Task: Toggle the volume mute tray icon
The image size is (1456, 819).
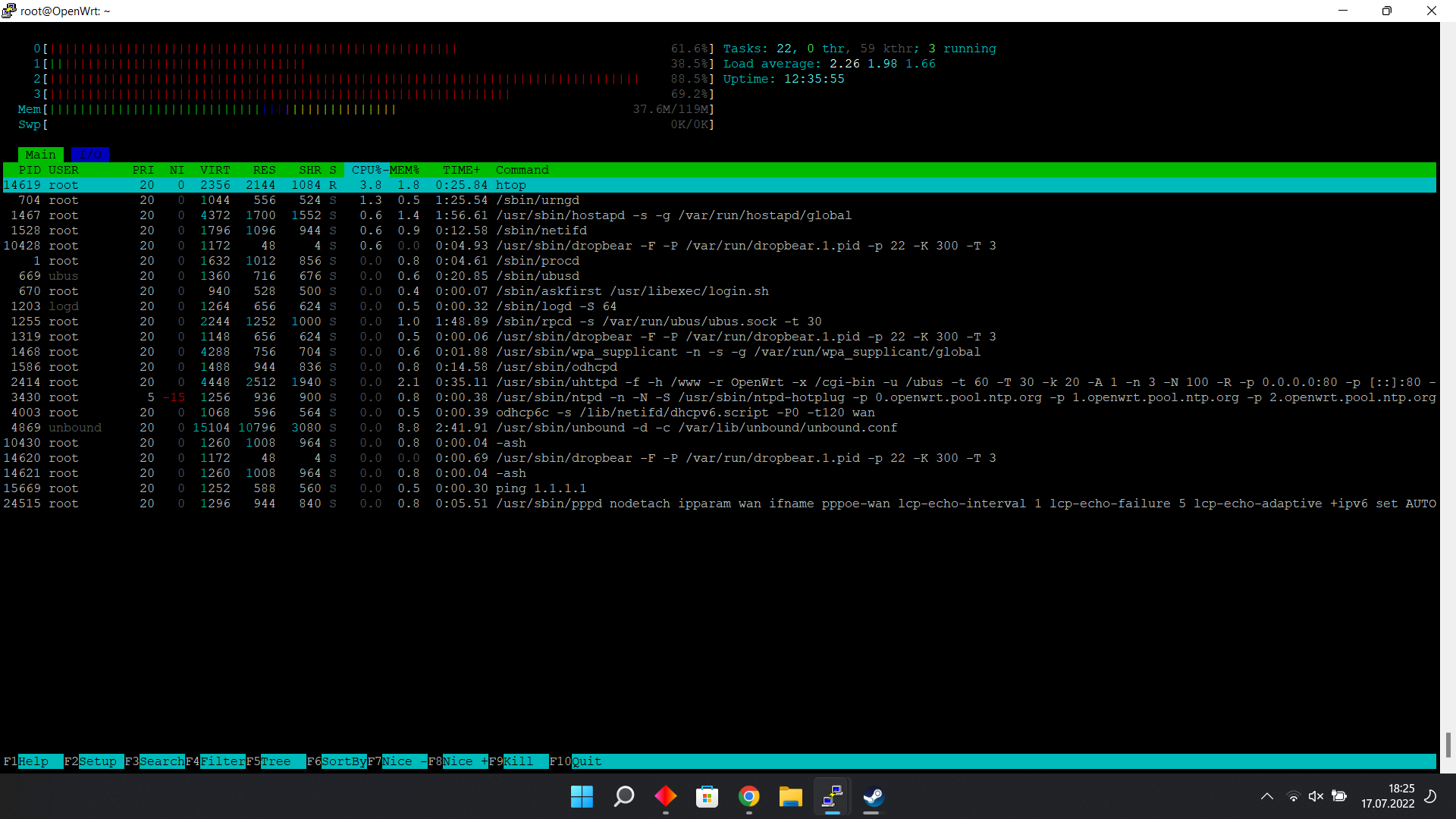Action: click(x=1316, y=796)
